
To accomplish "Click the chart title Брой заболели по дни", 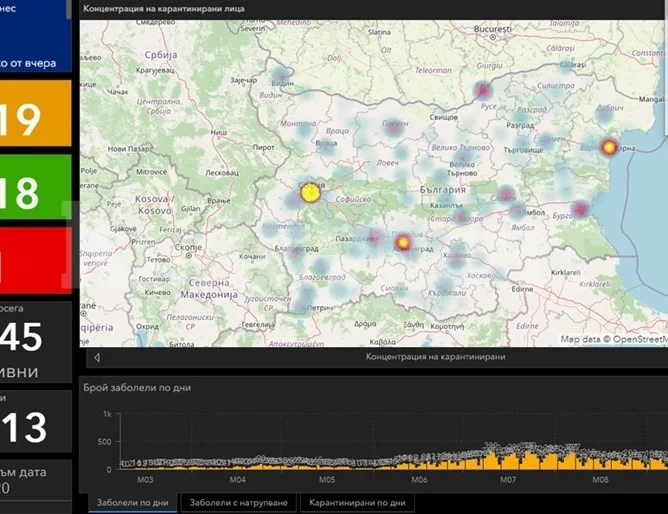I will pos(137,388).
